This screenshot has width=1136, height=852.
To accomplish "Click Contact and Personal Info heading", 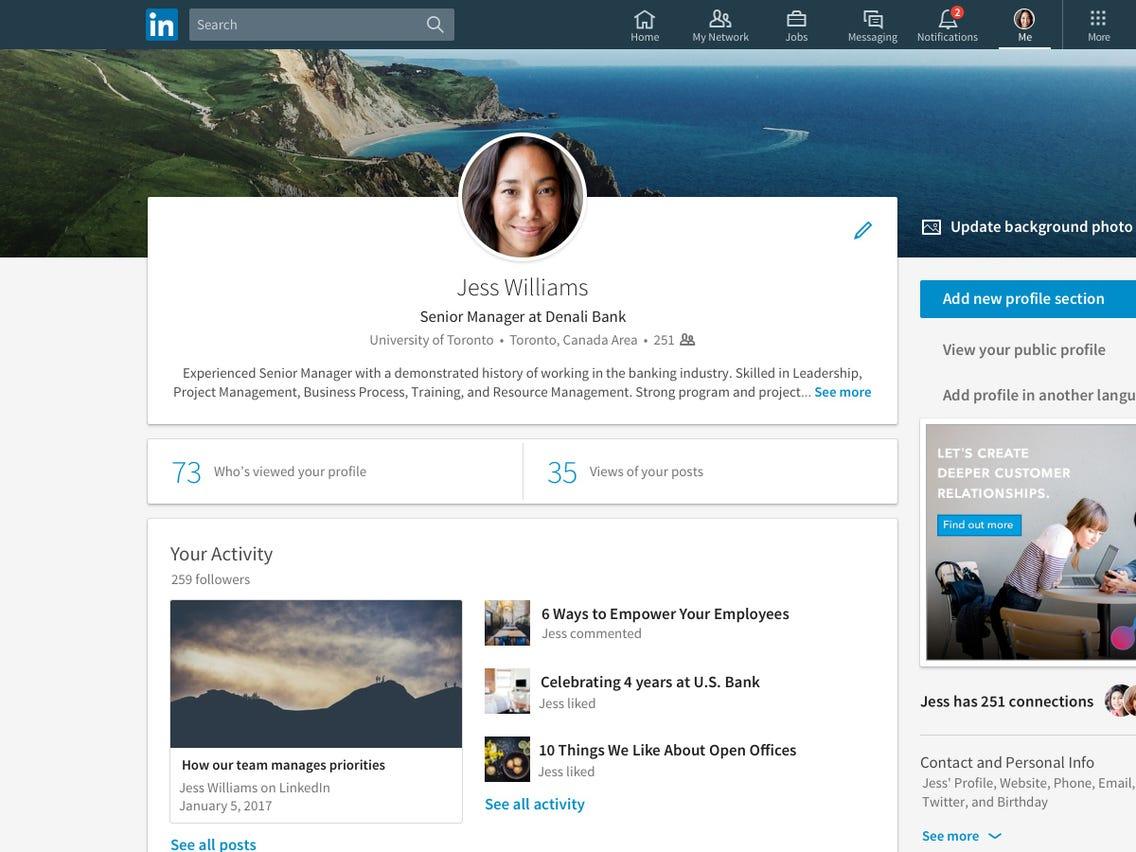I will point(1007,762).
